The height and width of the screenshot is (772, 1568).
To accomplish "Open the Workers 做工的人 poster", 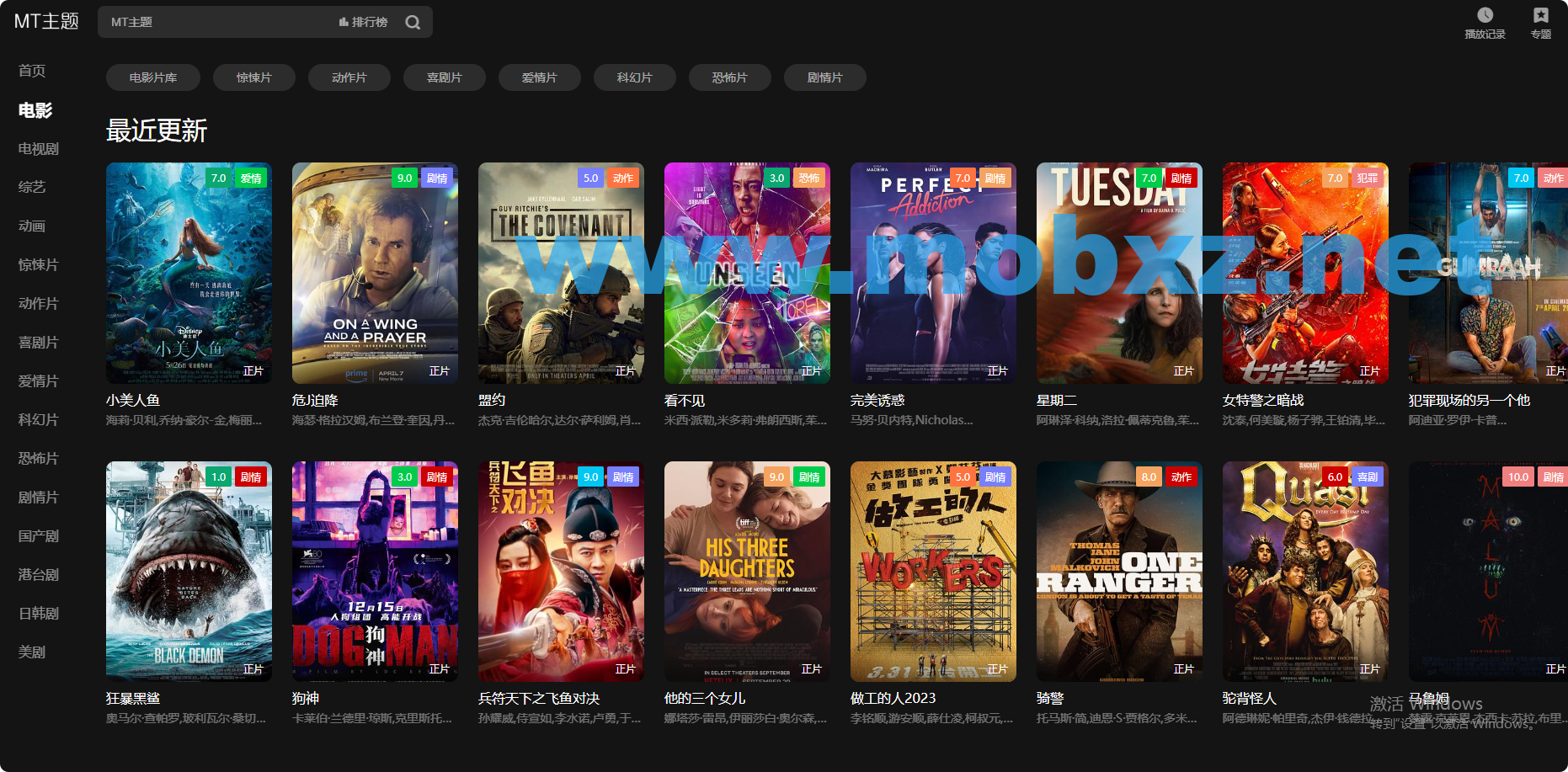I will (933, 571).
